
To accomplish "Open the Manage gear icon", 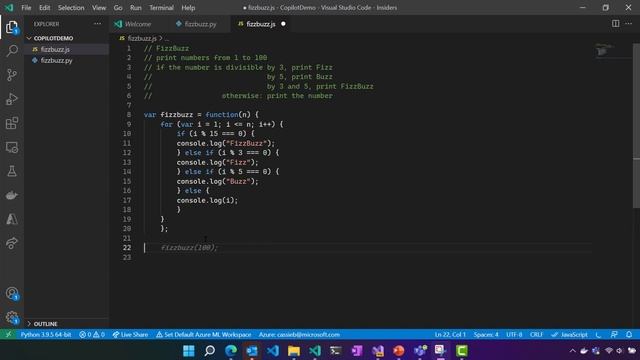I will pos(12,318).
